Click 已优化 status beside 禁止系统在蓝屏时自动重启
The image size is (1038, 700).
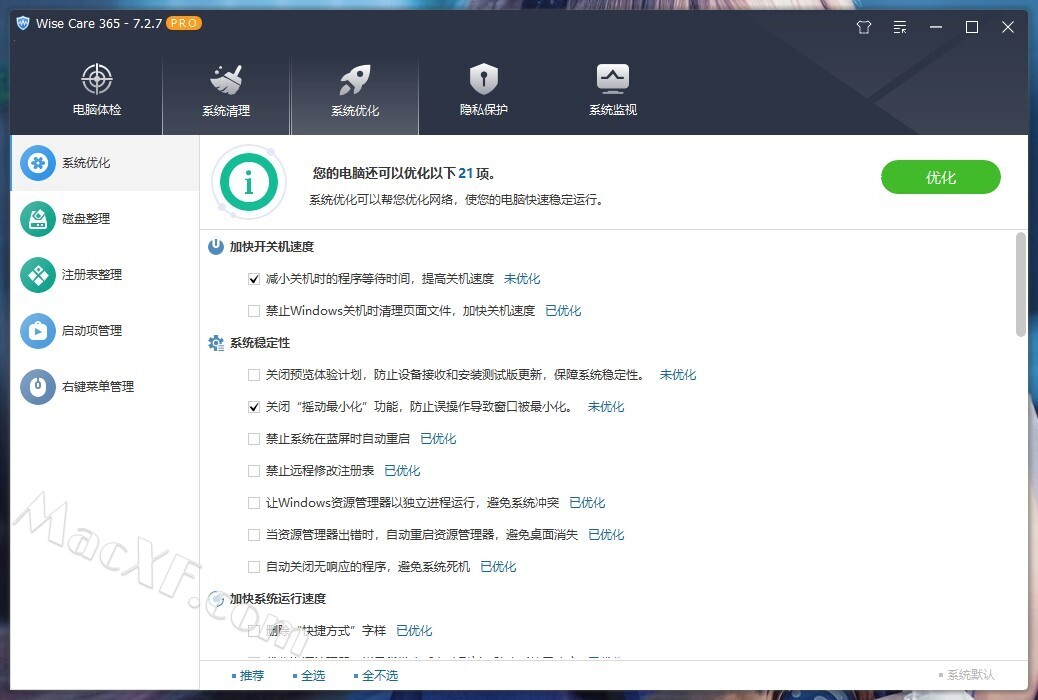[x=438, y=438]
